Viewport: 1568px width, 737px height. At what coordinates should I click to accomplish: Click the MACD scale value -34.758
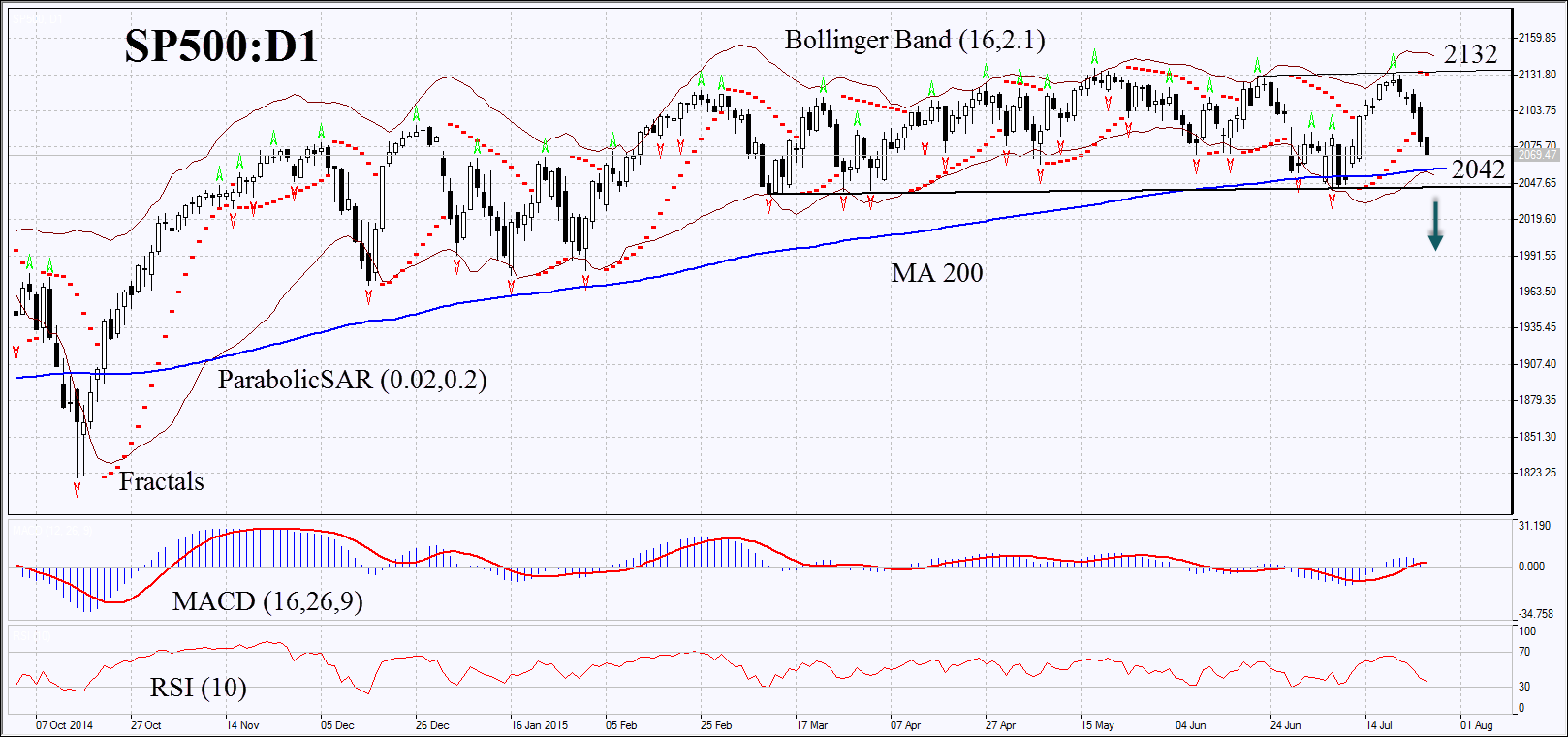coord(1535,614)
